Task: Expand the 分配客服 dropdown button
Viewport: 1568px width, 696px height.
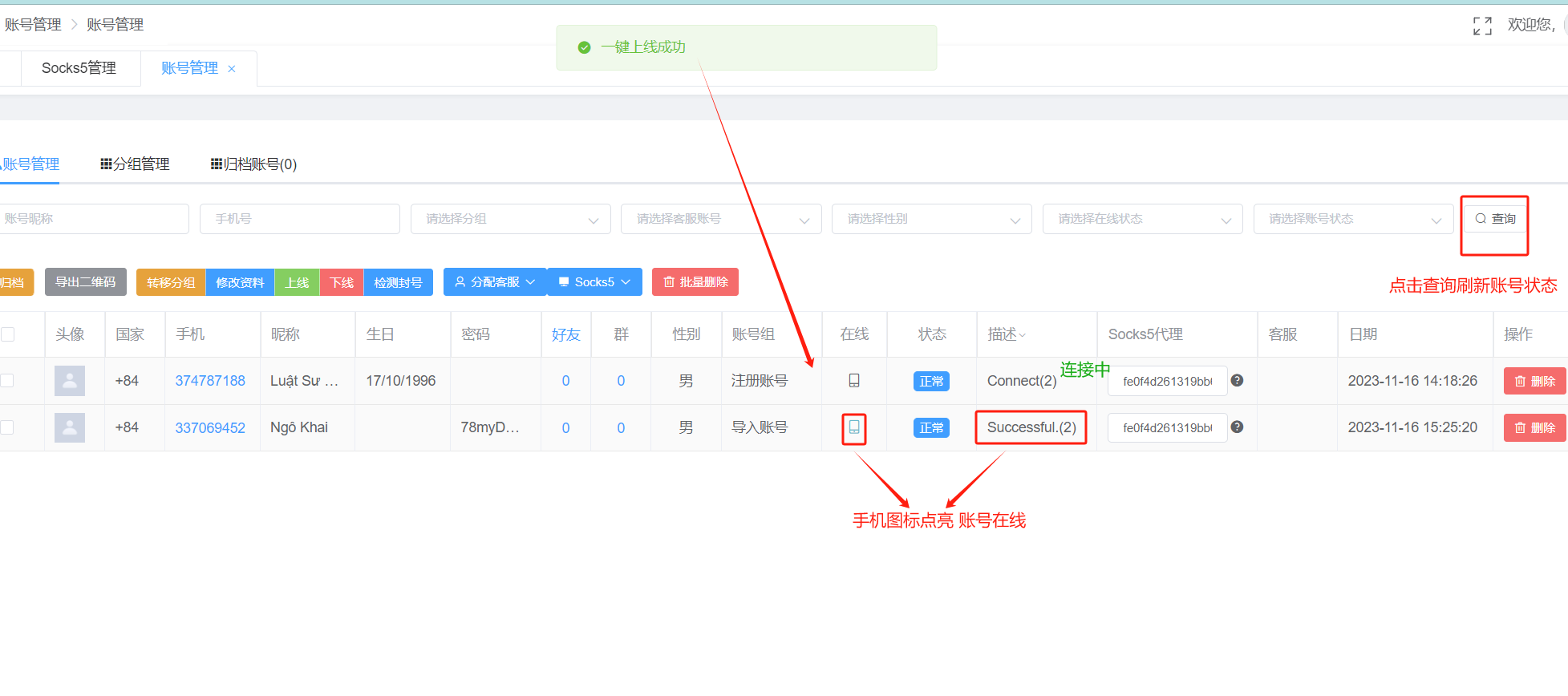Action: [495, 282]
